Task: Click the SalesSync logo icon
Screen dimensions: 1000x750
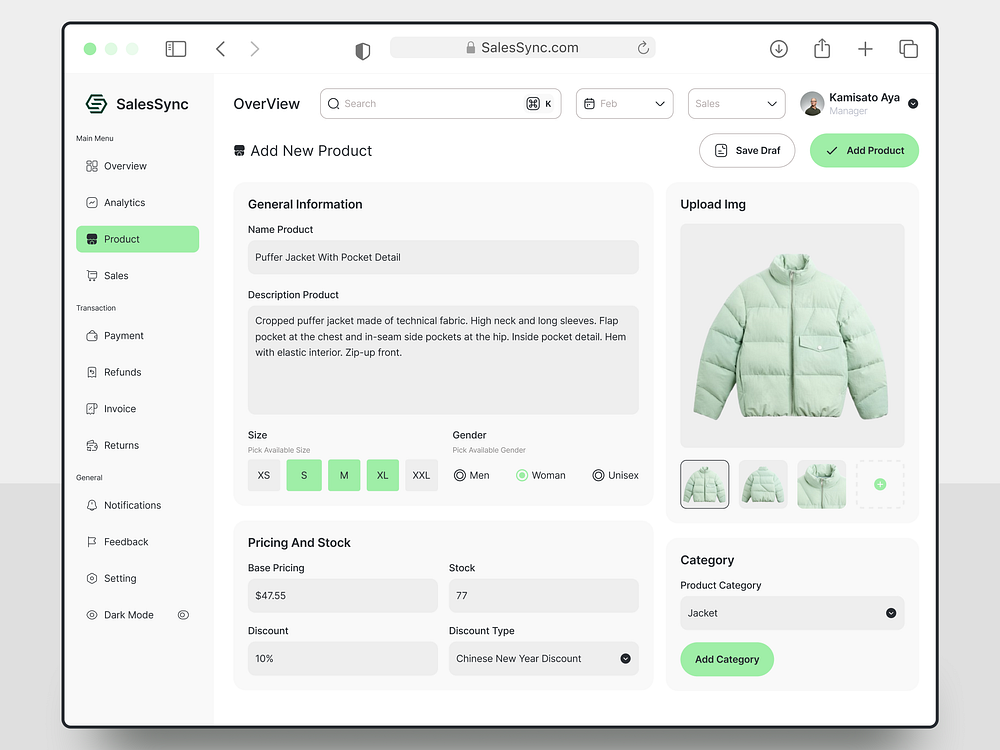Action: (x=96, y=103)
